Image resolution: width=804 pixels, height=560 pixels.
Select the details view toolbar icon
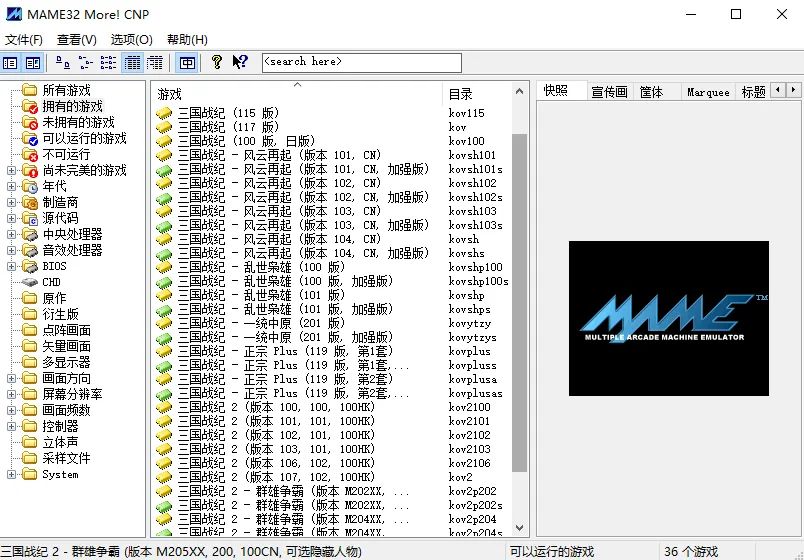point(132,62)
